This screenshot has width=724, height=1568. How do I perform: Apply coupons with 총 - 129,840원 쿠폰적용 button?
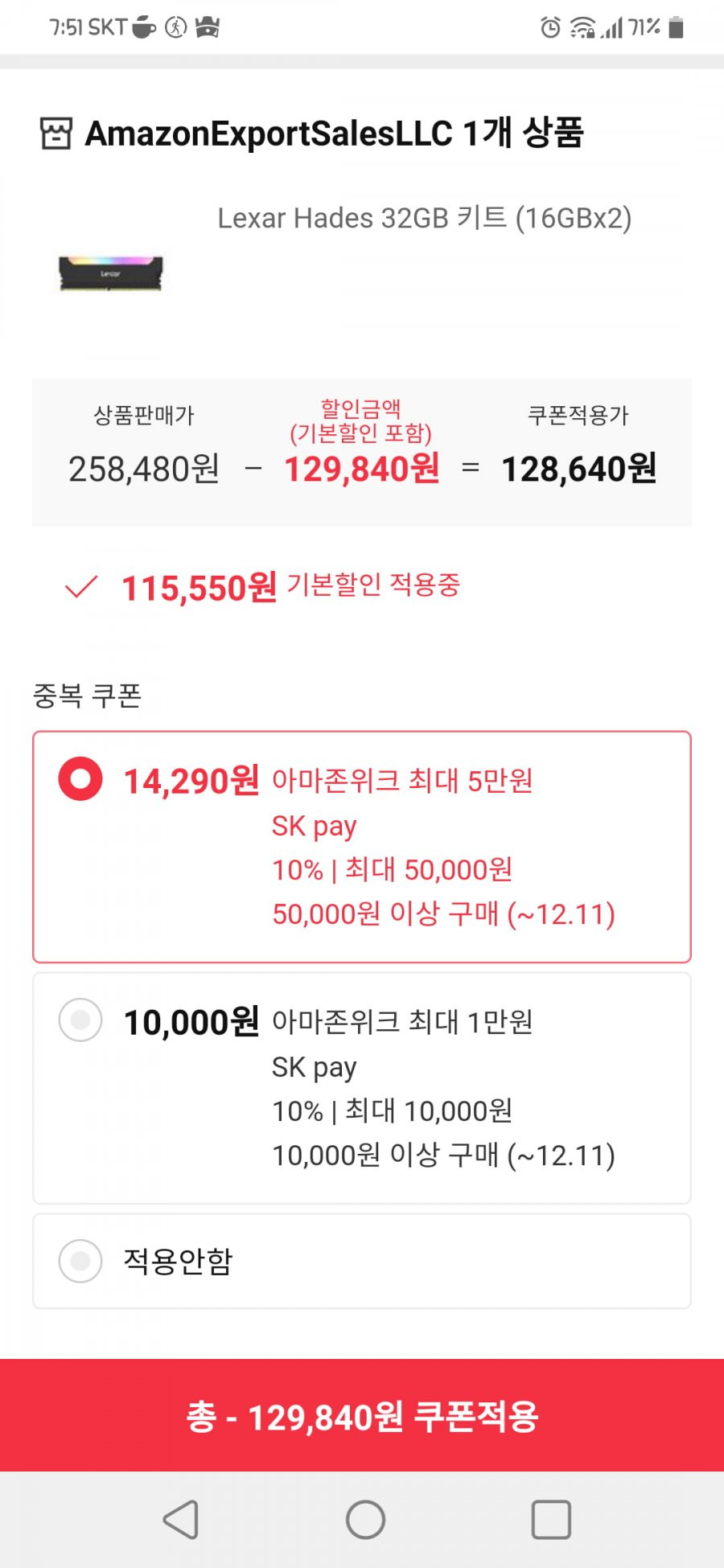tap(362, 1415)
